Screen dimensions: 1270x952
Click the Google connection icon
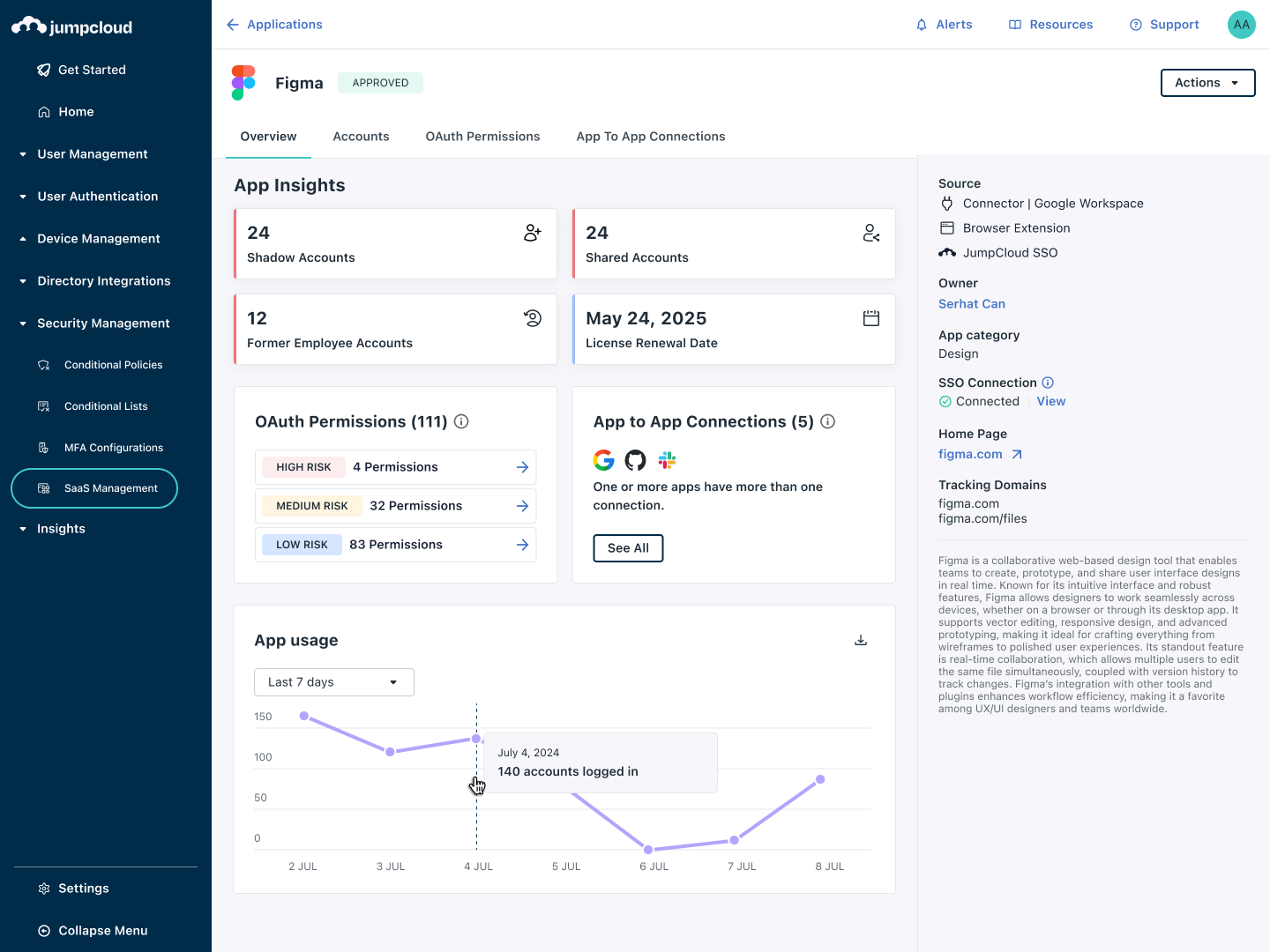[604, 460]
